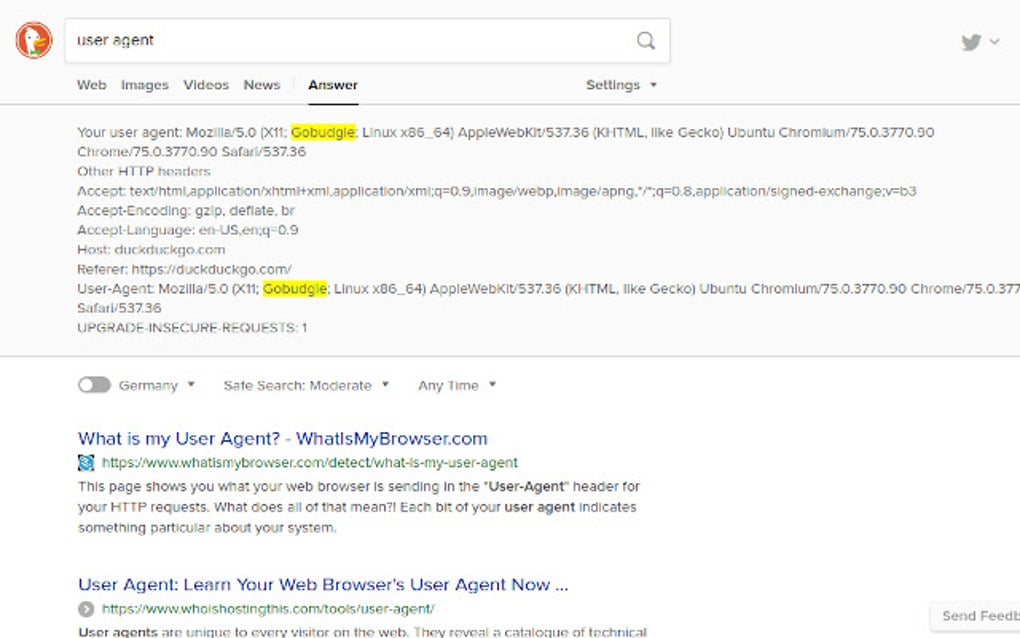Open the What is my User Agent result
The height and width of the screenshot is (638, 1020).
coord(283,438)
